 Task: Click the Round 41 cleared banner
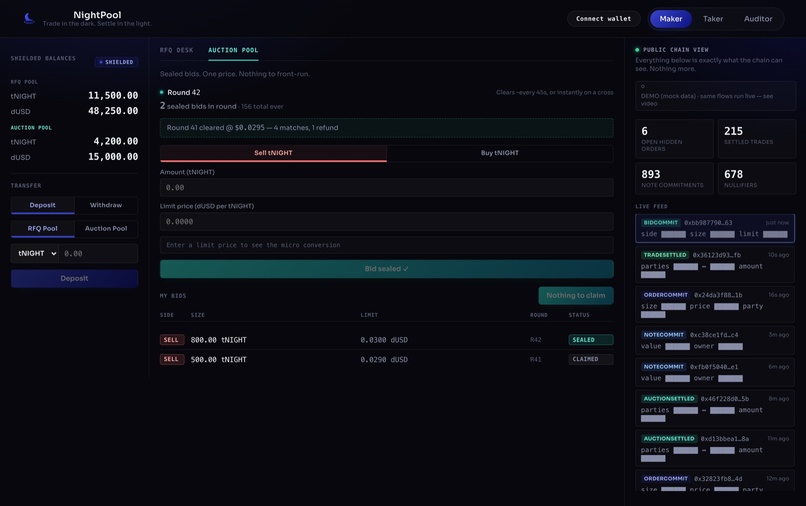pos(387,128)
